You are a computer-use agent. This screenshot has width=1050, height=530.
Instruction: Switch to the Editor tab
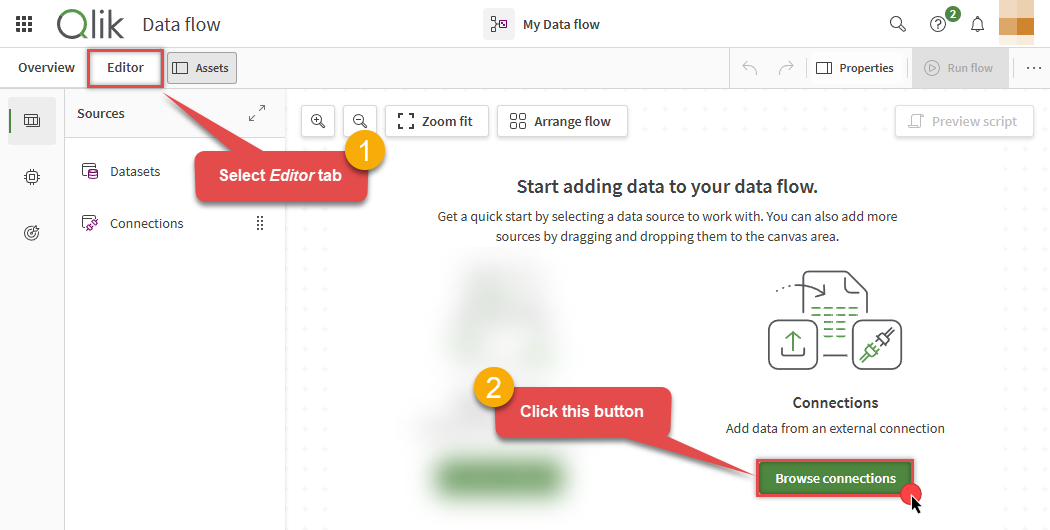tap(125, 68)
